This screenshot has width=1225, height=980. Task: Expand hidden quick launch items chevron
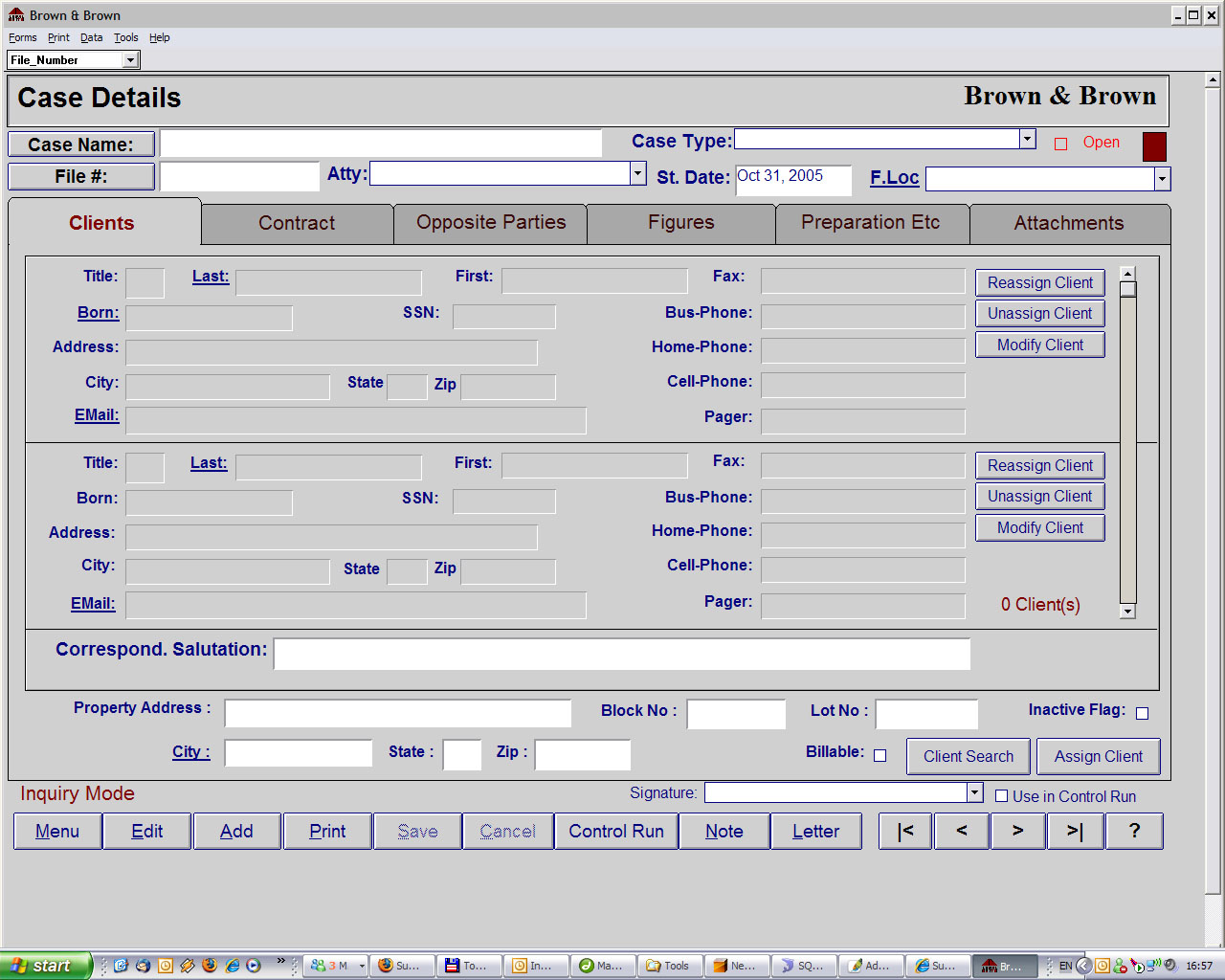point(280,961)
